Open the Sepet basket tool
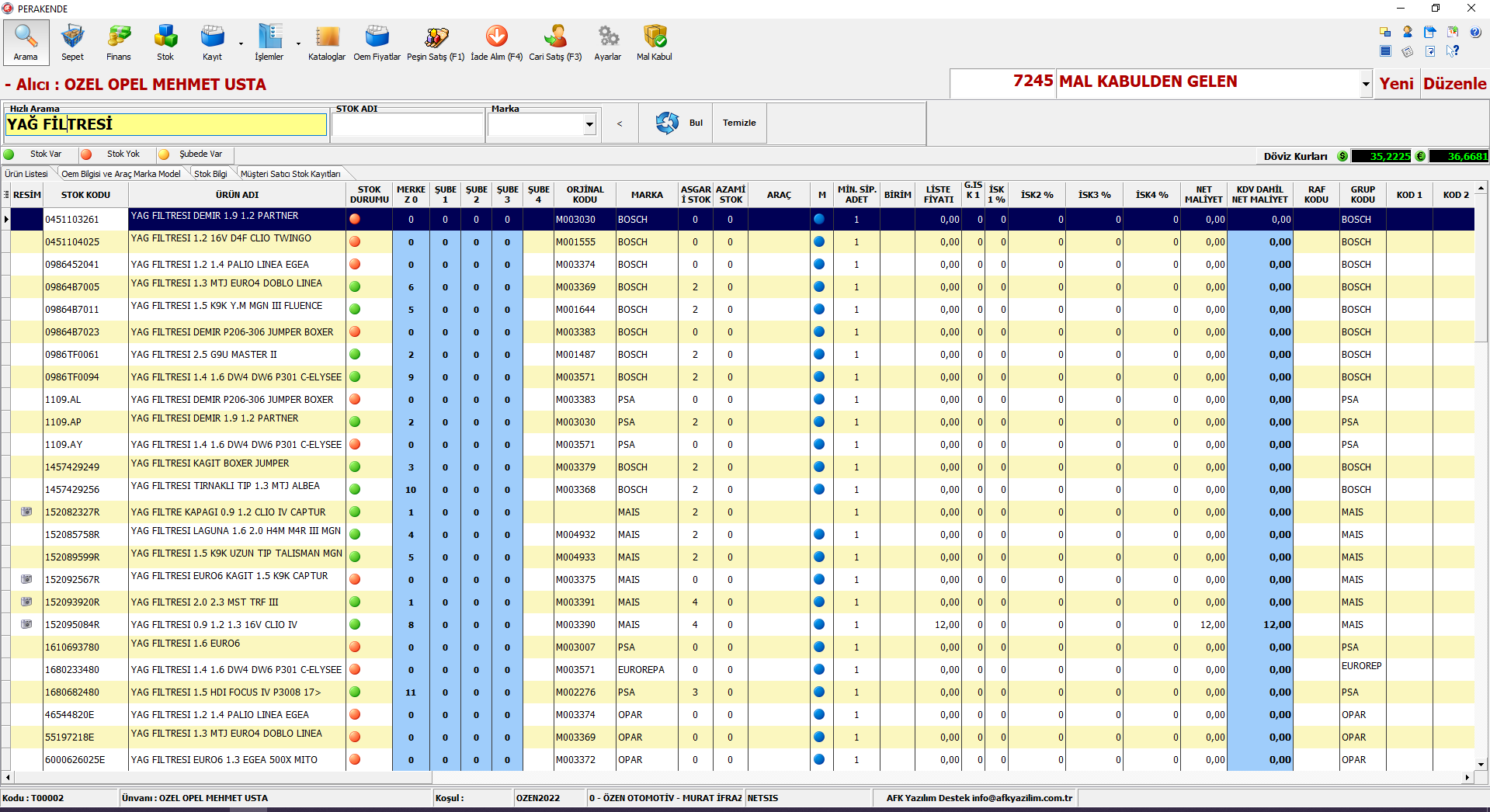This screenshot has width=1490, height=812. pos(72,42)
